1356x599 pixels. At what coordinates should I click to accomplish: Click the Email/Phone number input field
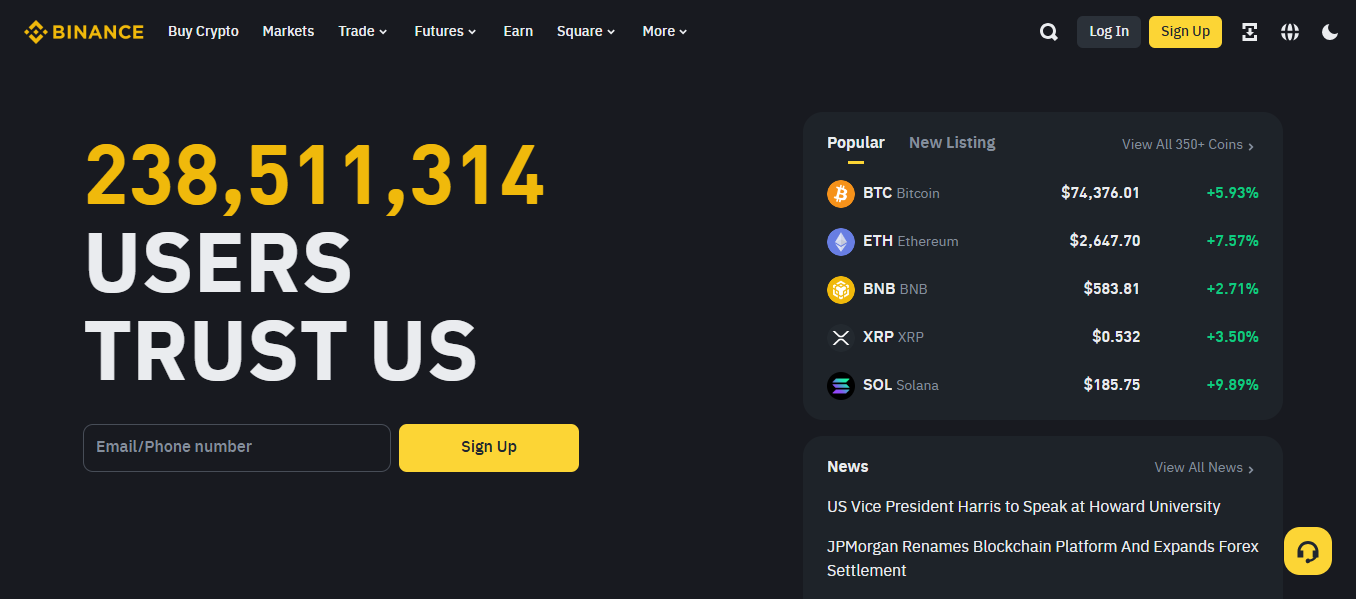(x=236, y=447)
